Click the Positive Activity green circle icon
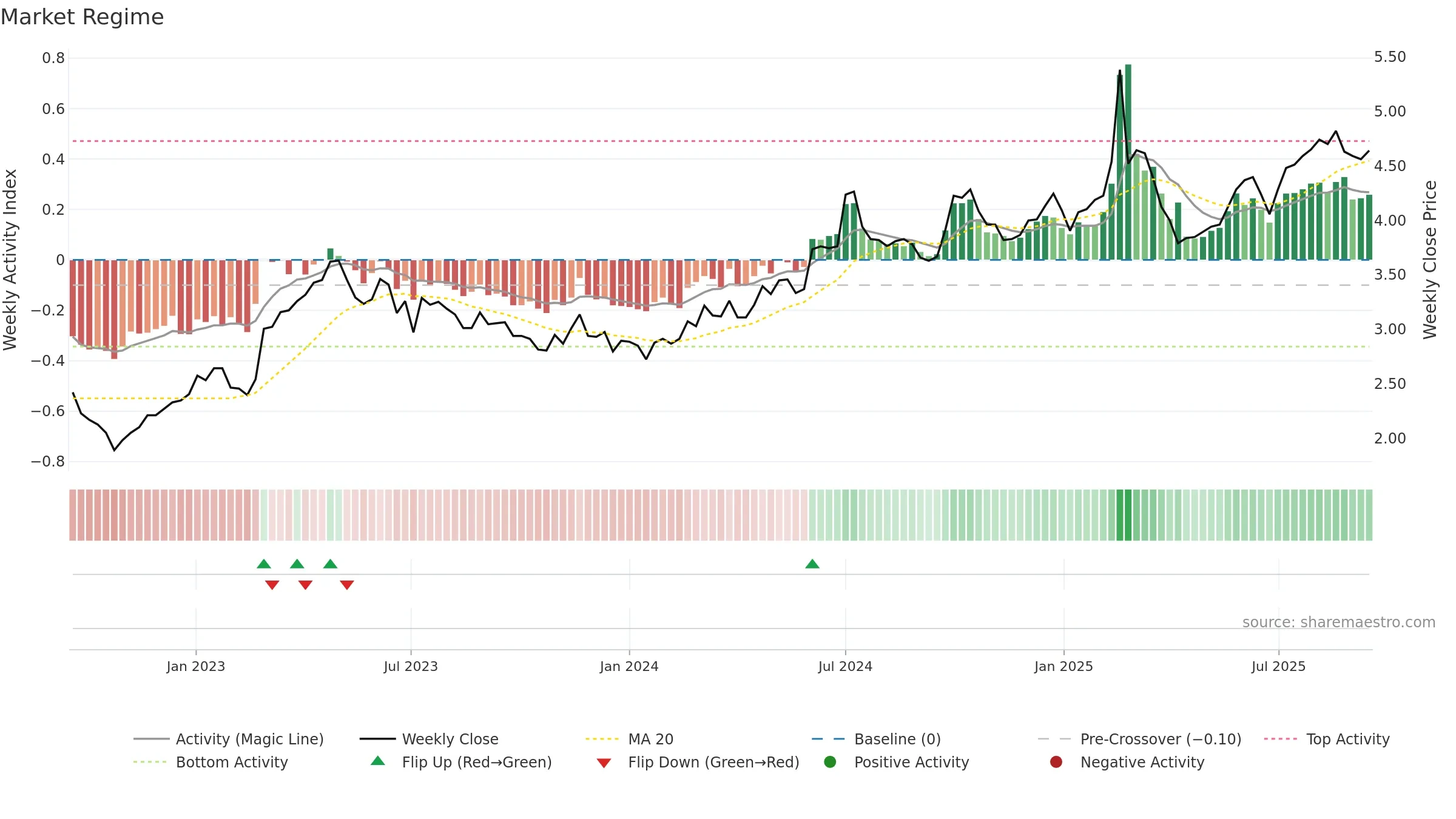Viewport: 1456px width, 819px height. coord(830,761)
